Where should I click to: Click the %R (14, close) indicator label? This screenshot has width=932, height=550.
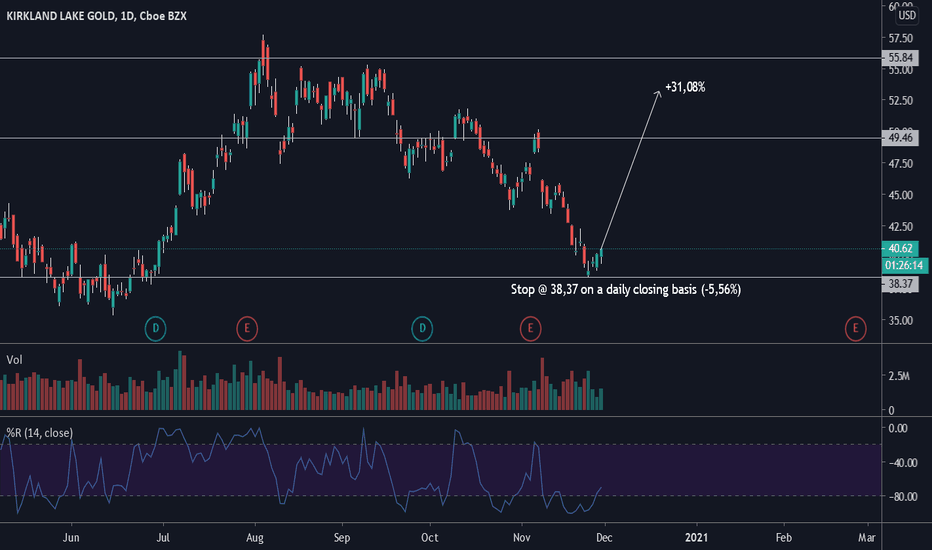(x=39, y=433)
